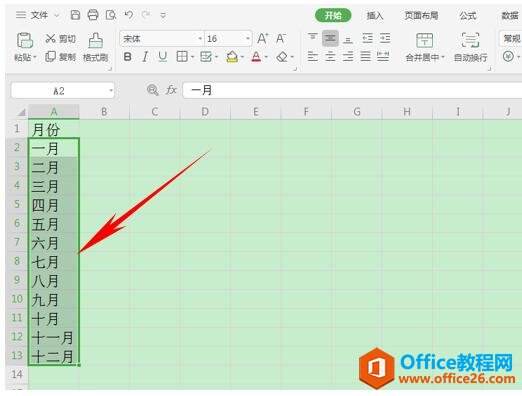The width and height of the screenshot is (522, 396).
Task: Select column A header
Action: click(x=54, y=112)
